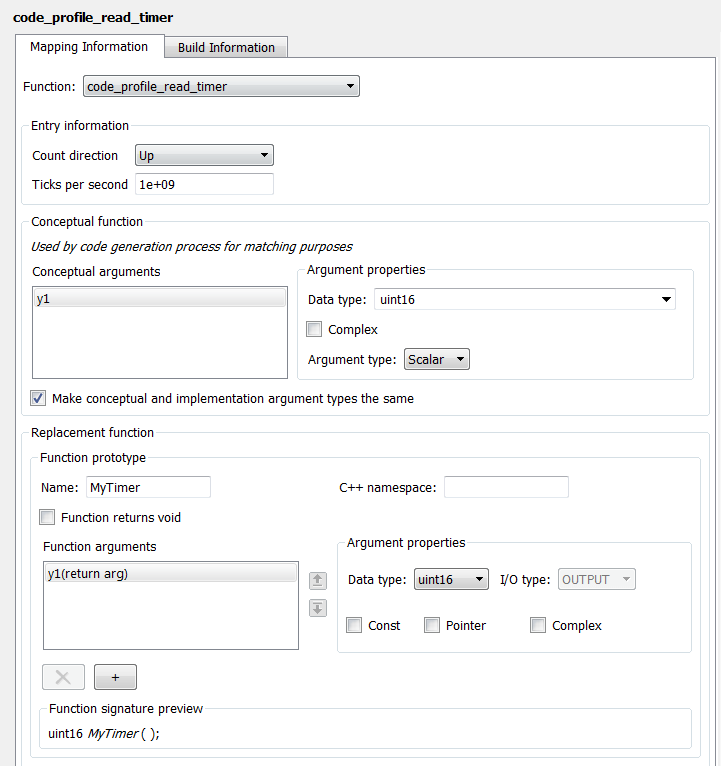Open the conceptual Data type uint16 dropdown
The height and width of the screenshot is (766, 721).
525,299
